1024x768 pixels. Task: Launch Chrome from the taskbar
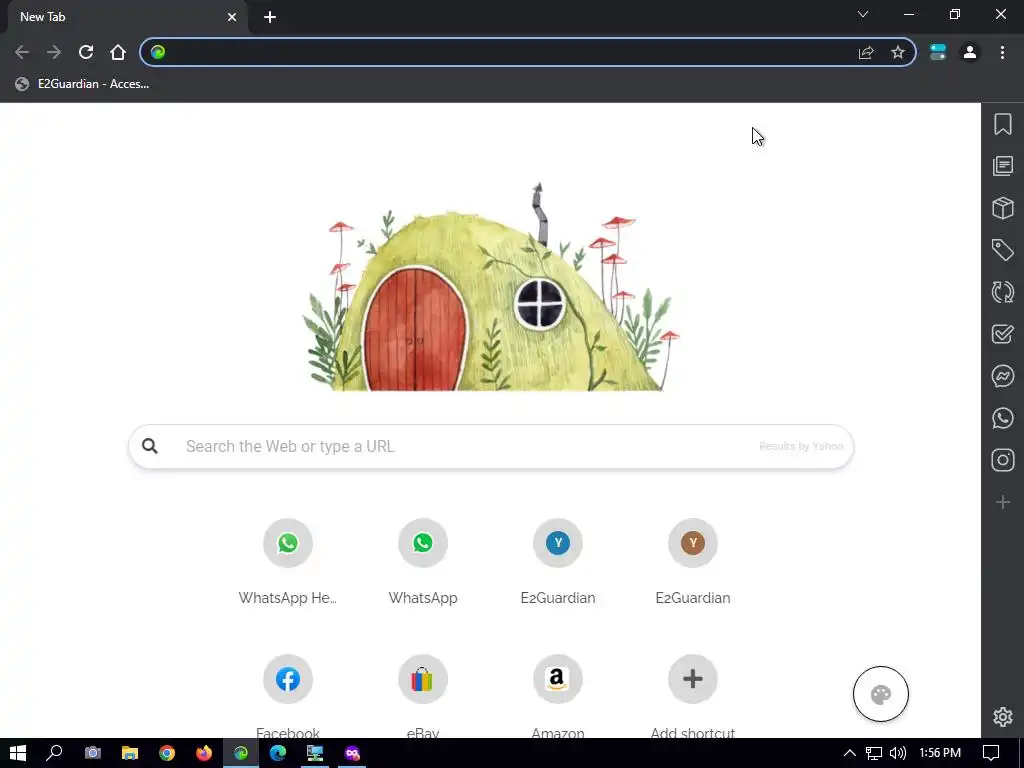[167, 753]
